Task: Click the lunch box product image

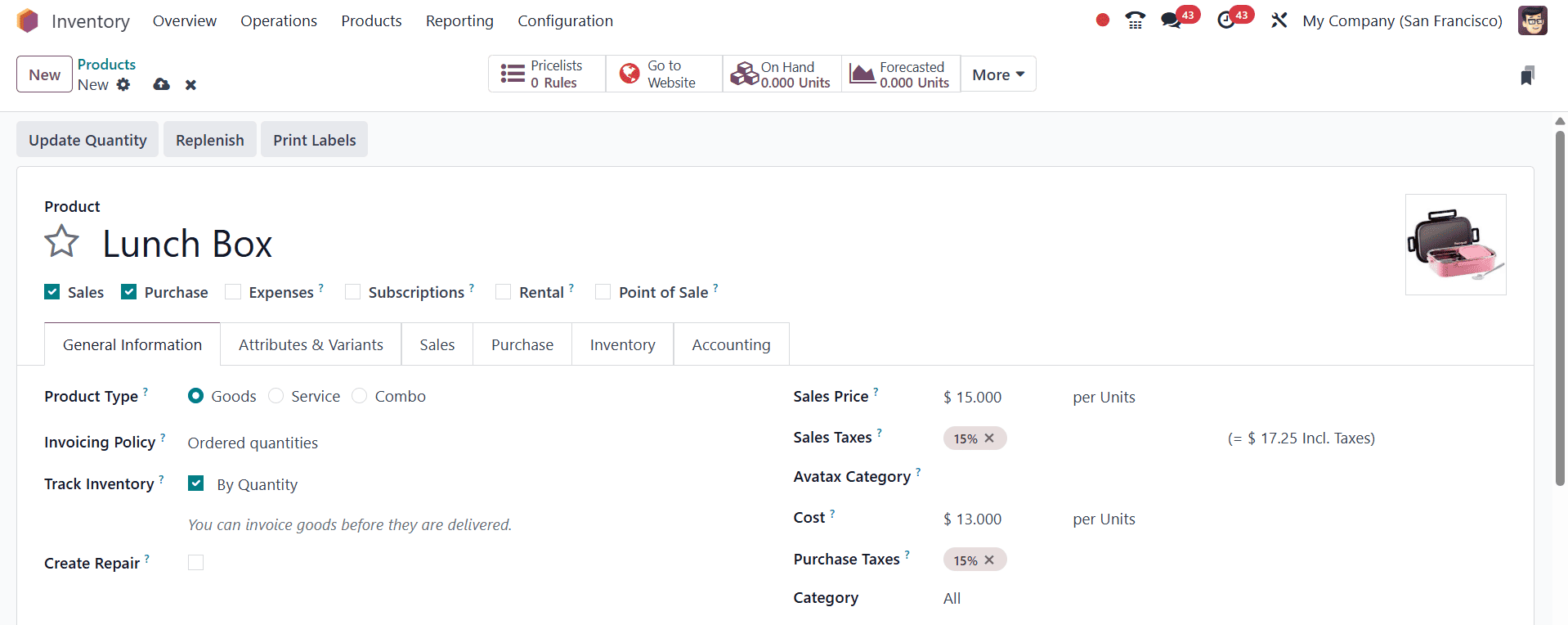Action: pyautogui.click(x=1455, y=245)
